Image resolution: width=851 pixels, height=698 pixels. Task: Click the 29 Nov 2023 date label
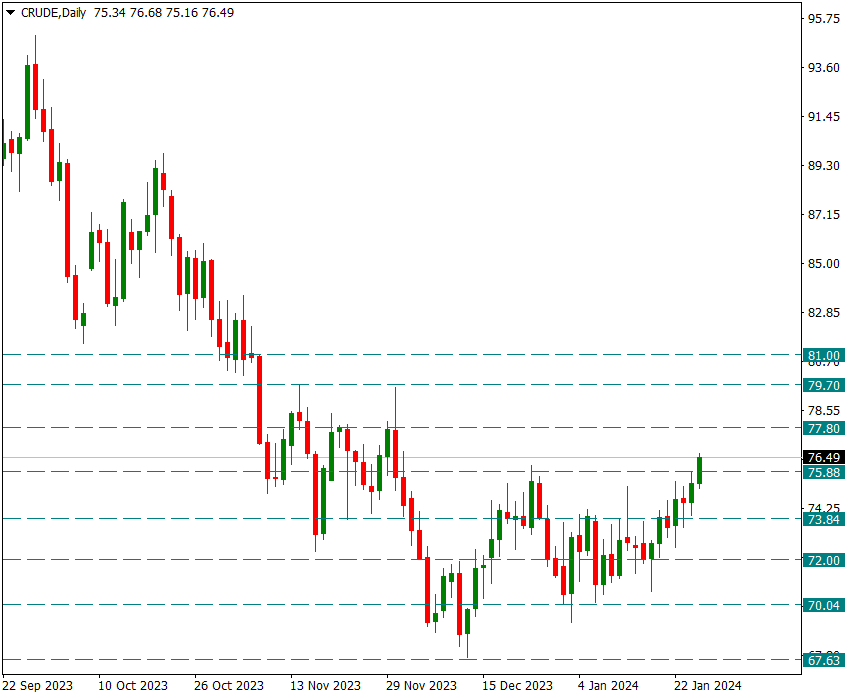click(421, 686)
